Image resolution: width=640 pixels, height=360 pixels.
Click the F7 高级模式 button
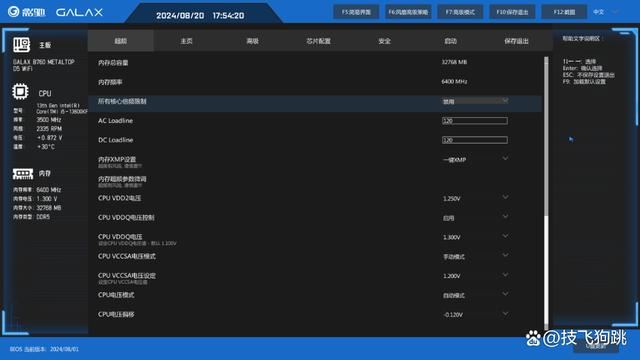tap(460, 12)
